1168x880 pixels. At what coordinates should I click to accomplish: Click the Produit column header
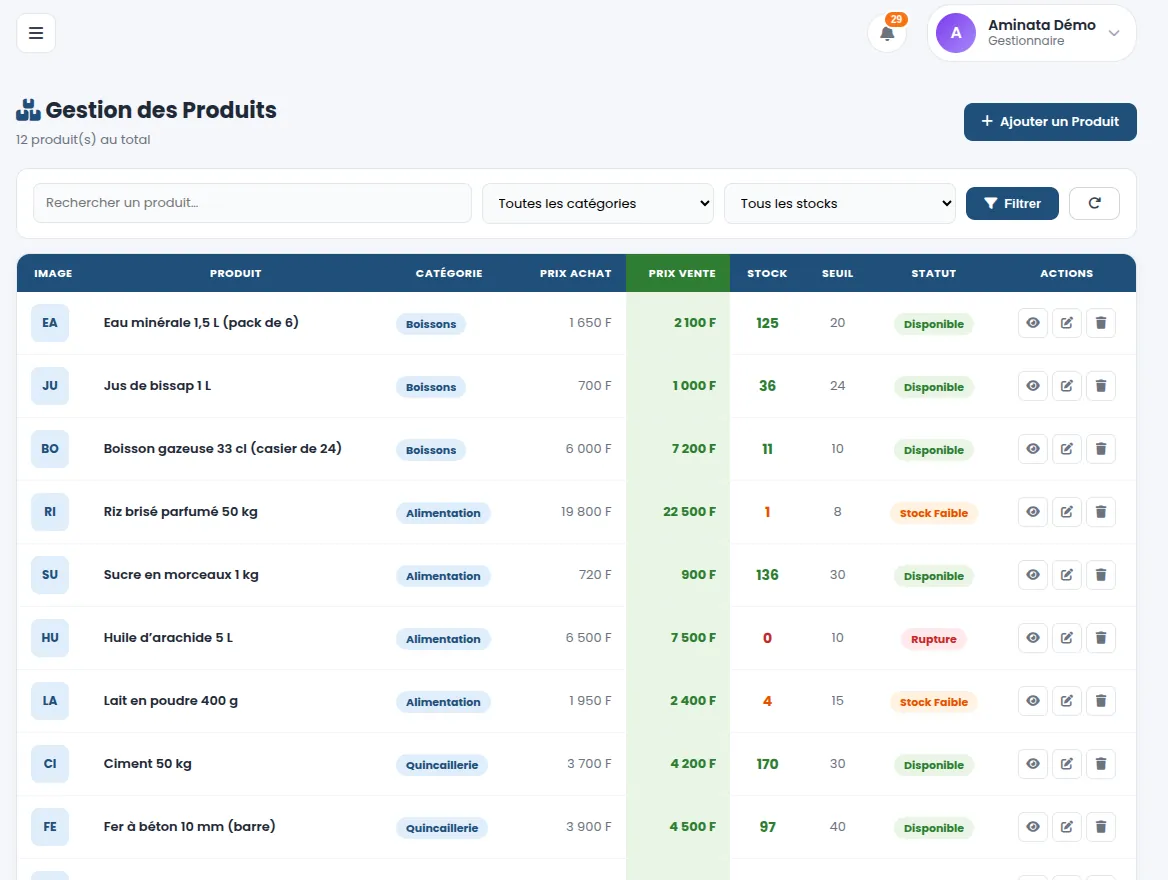click(x=235, y=273)
